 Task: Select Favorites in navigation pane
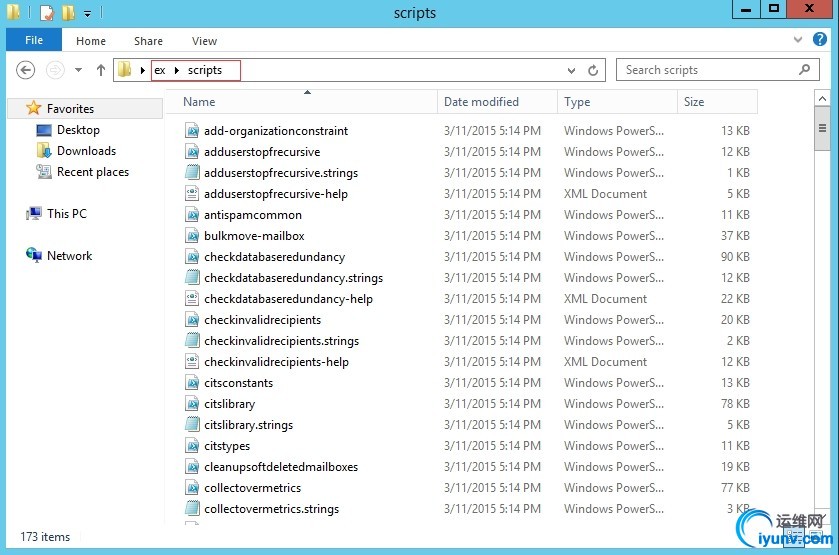pyautogui.click(x=70, y=109)
